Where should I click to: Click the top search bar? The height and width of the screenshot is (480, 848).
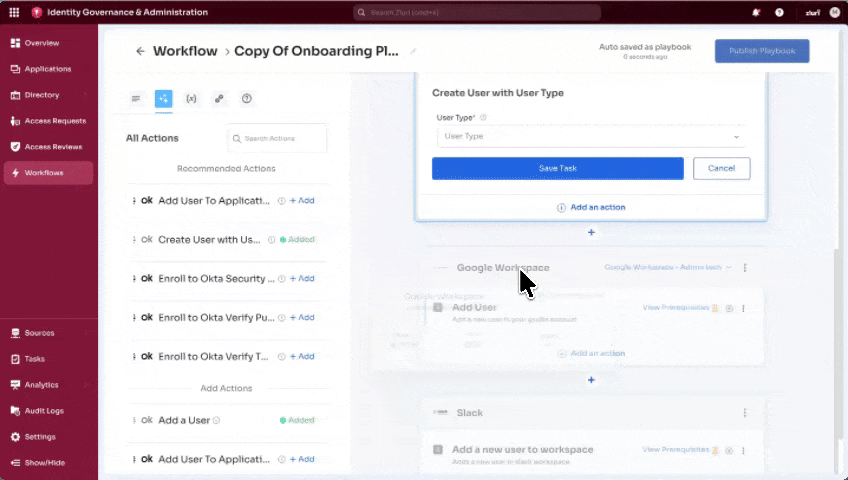tap(476, 12)
